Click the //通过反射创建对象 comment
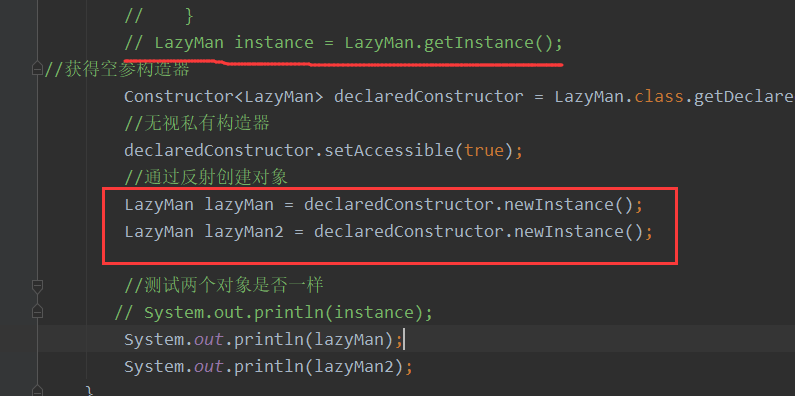Screen dimensions: 795x396 click(x=206, y=177)
